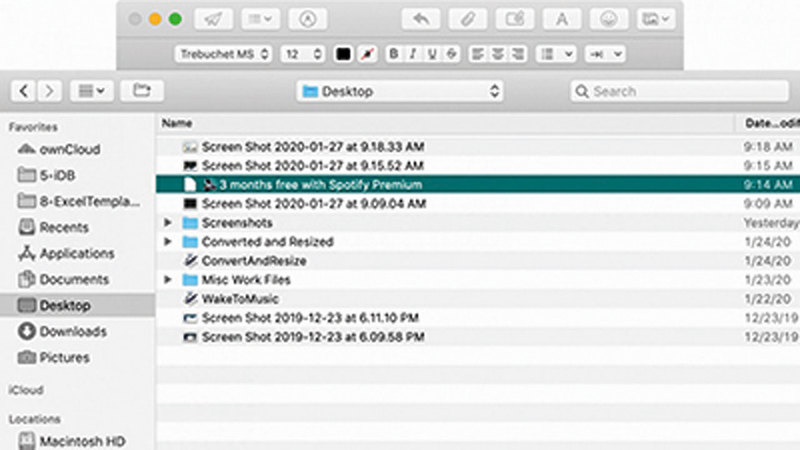This screenshot has width=800, height=450.
Task: Click the reply arrow icon
Action: tap(421, 19)
